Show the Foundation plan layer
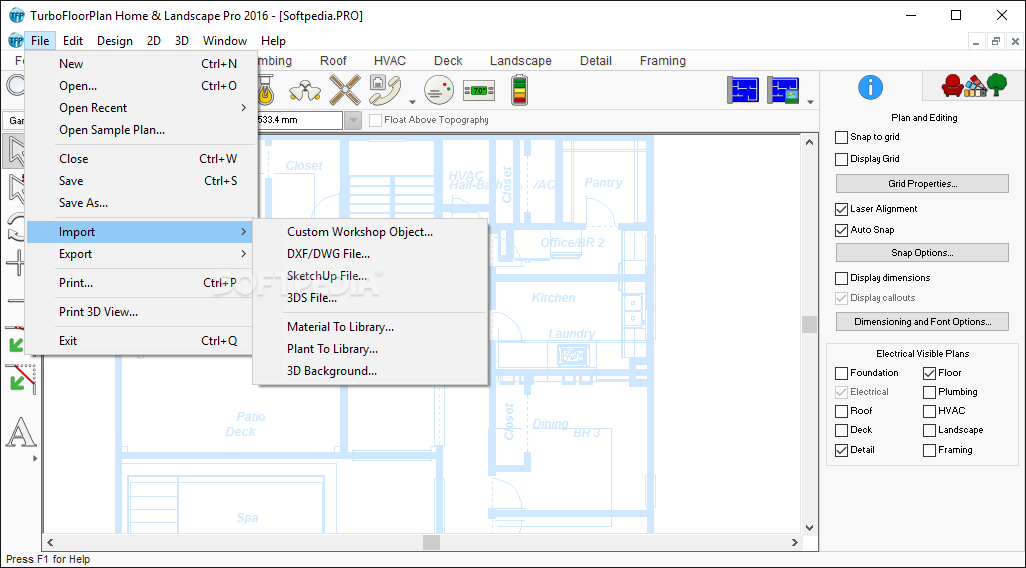The height and width of the screenshot is (568, 1026). tap(841, 374)
